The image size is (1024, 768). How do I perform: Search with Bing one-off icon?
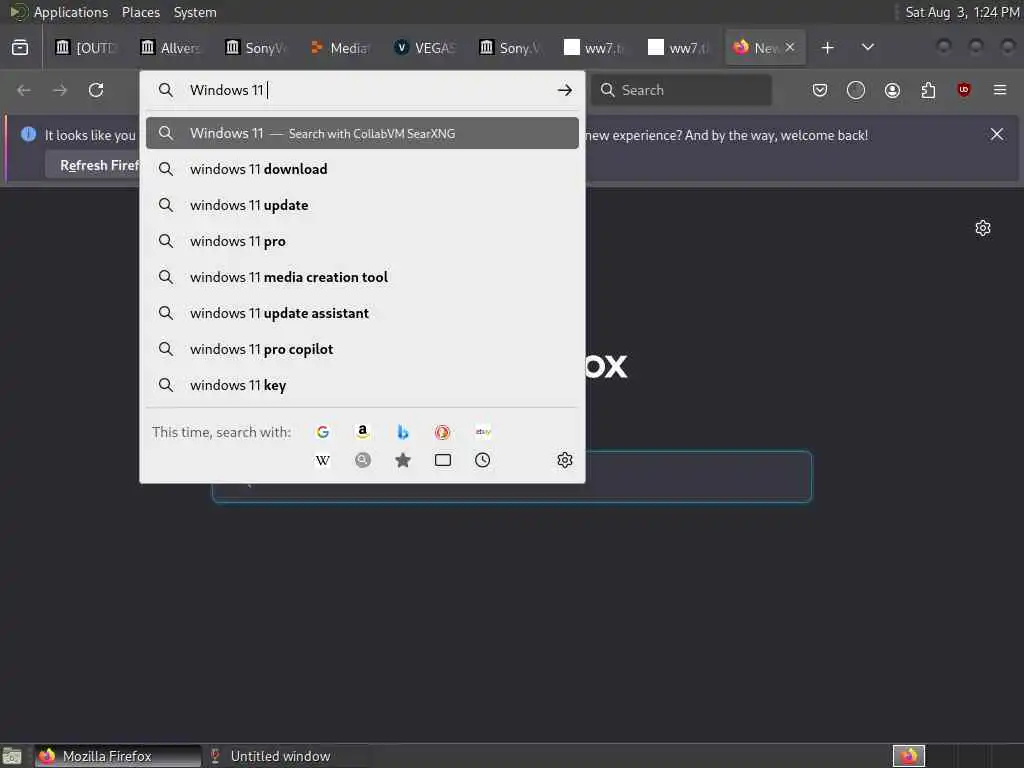[x=403, y=432]
